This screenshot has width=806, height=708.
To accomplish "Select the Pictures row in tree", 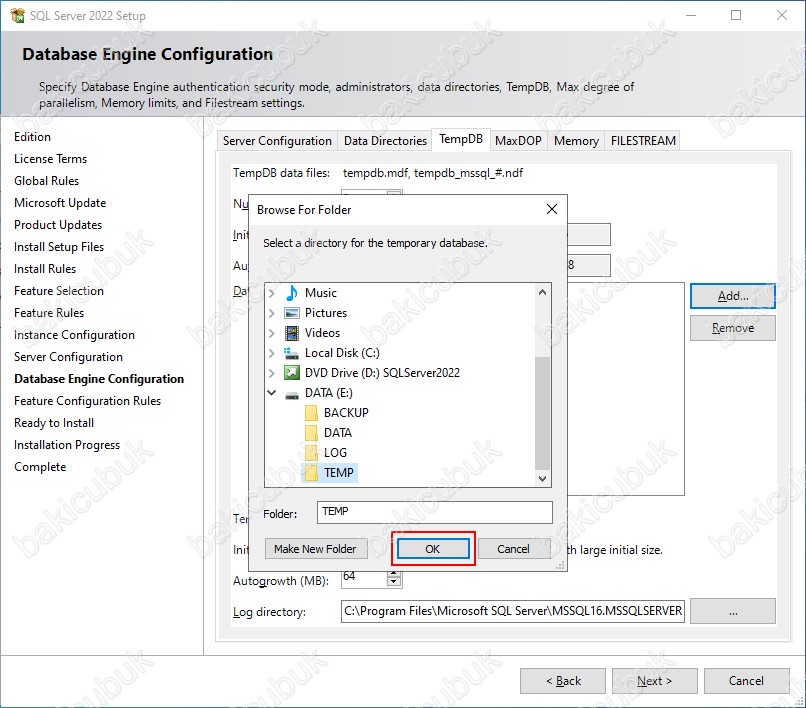I will [x=326, y=313].
